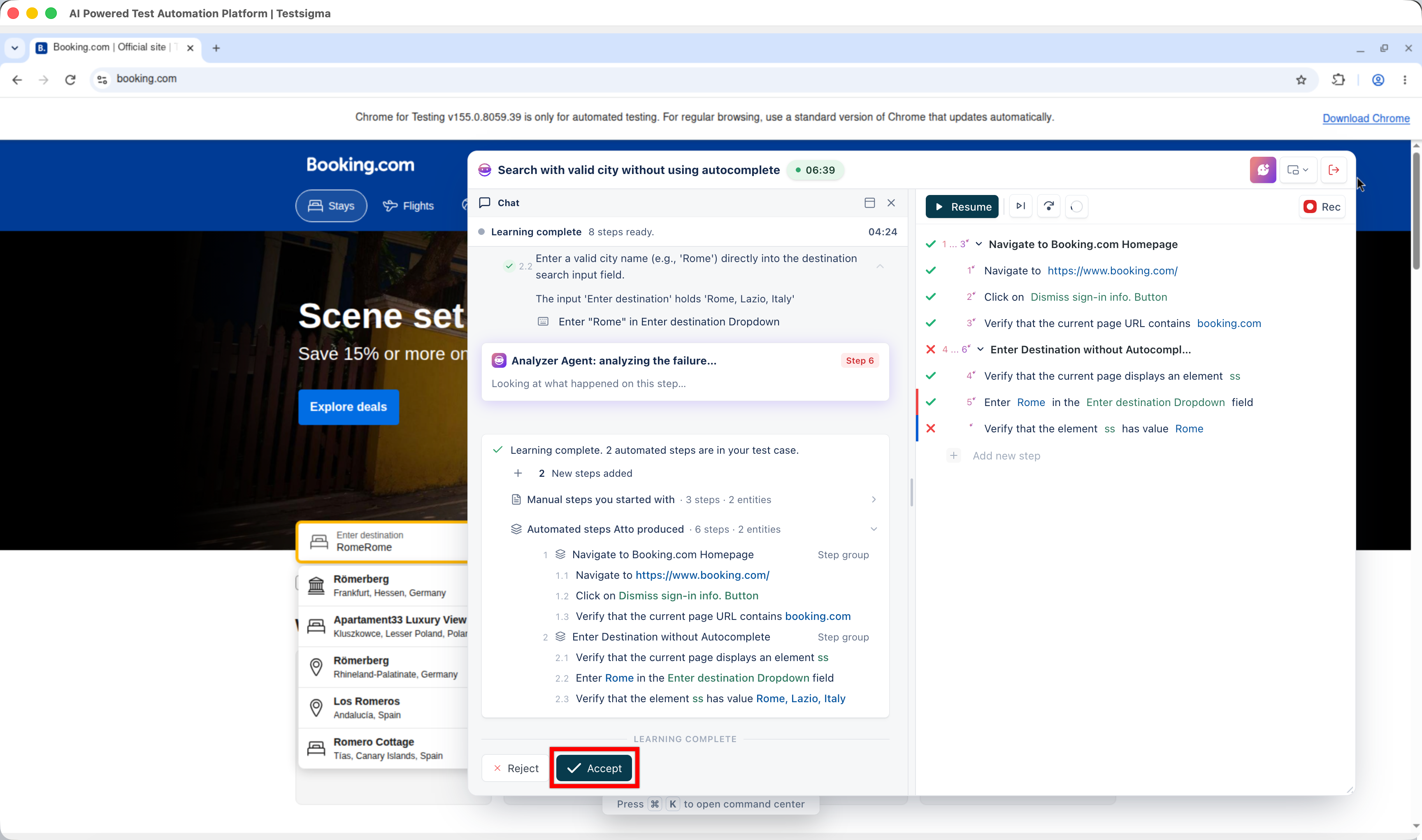This screenshot has width=1422, height=840.
Task: Open https://www.booking.com/ link in step 1
Action: click(1112, 271)
